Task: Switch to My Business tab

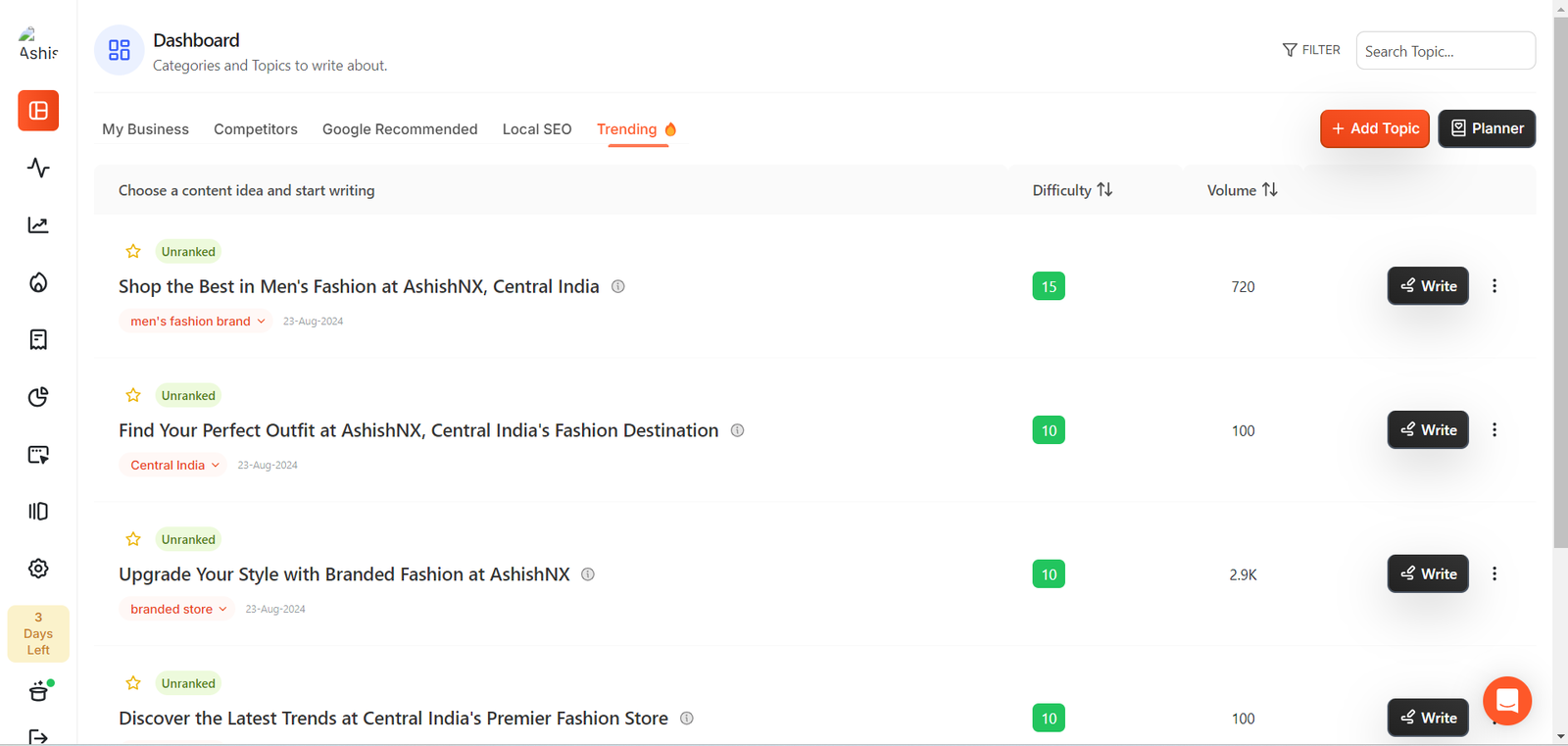Action: (145, 129)
